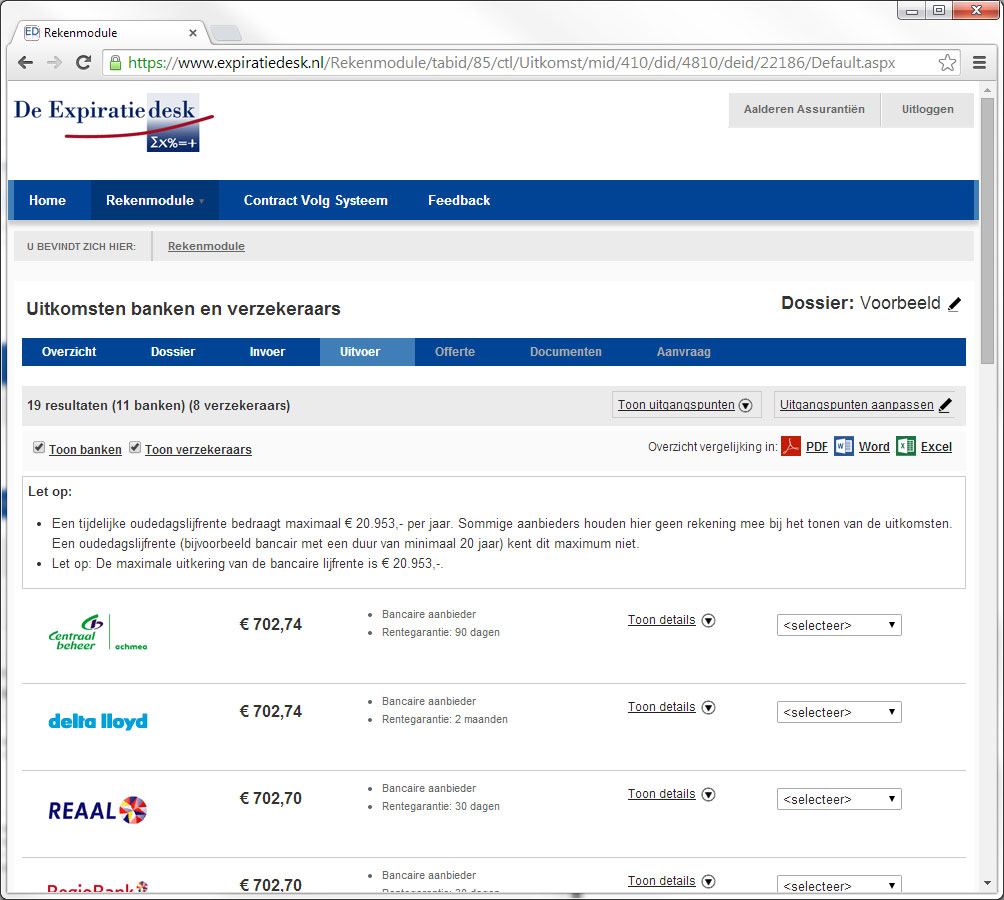Click the pencil icon beside Uitgangspunten aanpassen

click(x=945, y=405)
